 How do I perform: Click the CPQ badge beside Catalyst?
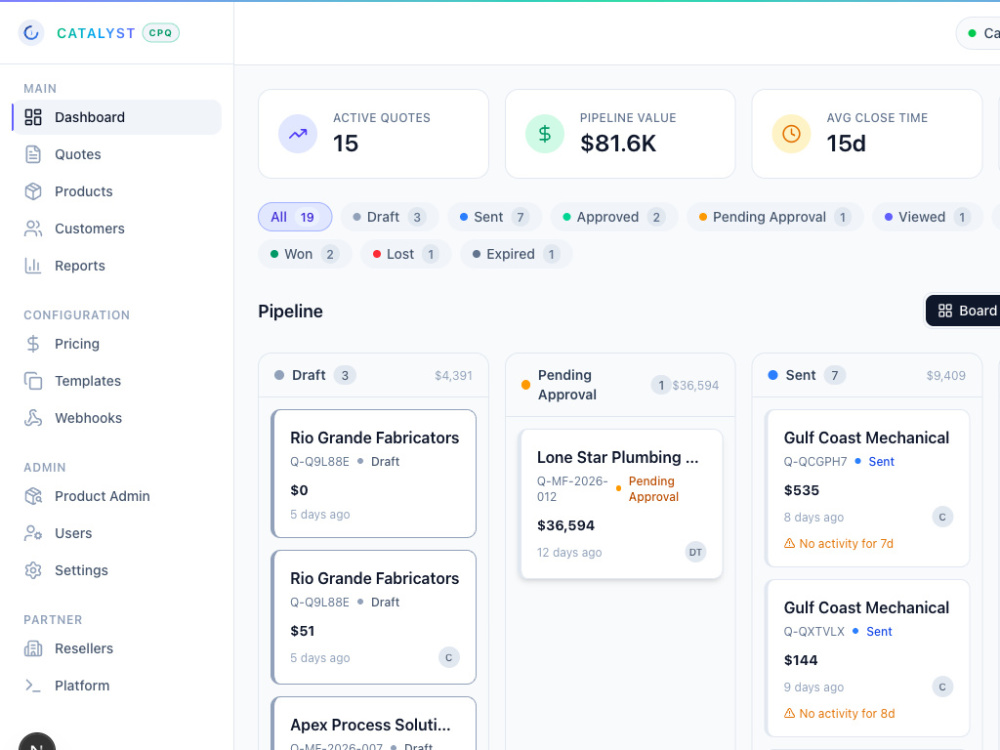pyautogui.click(x=161, y=33)
